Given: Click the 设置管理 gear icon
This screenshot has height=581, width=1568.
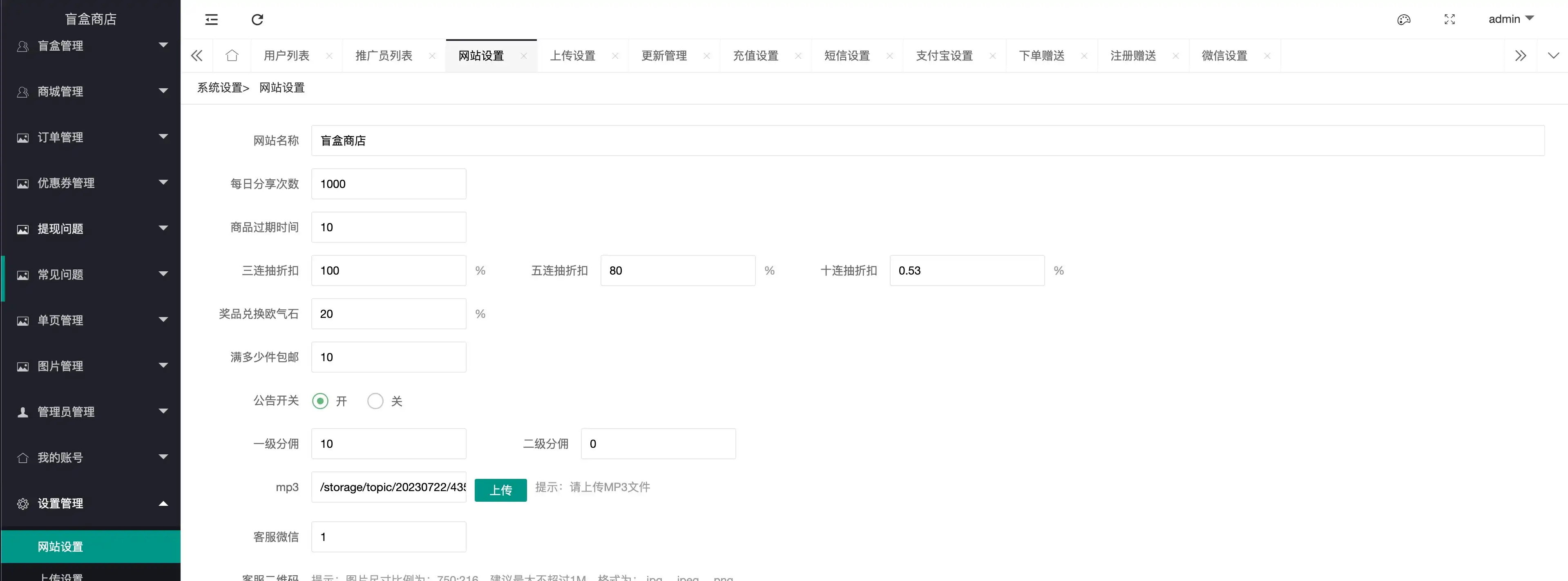Looking at the screenshot, I should [x=22, y=504].
